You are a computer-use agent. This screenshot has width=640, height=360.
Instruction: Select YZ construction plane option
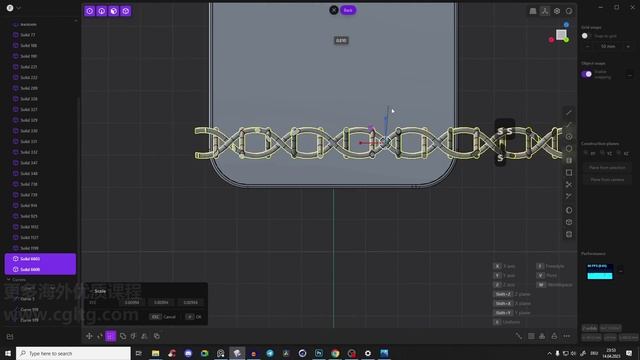tap(607, 153)
